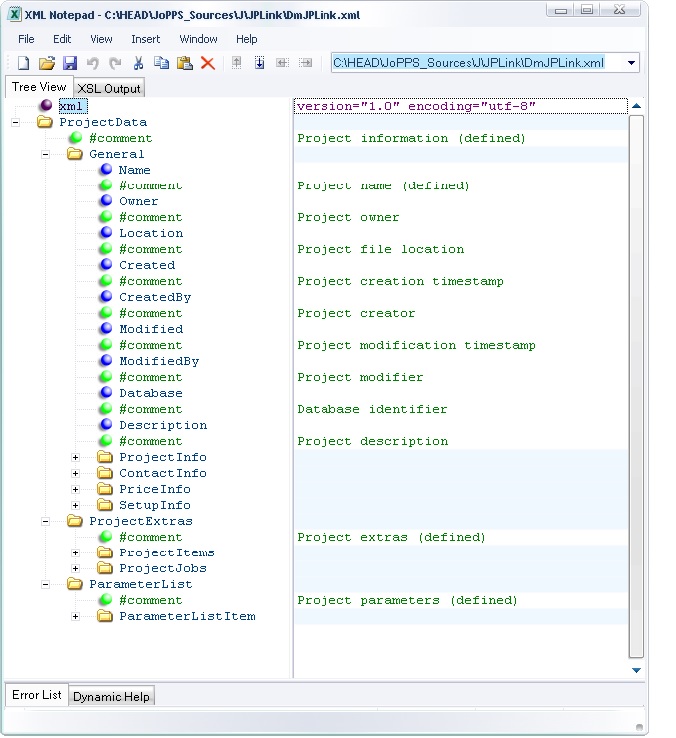Select the Tree View tab
The image size is (676, 738).
39,87
